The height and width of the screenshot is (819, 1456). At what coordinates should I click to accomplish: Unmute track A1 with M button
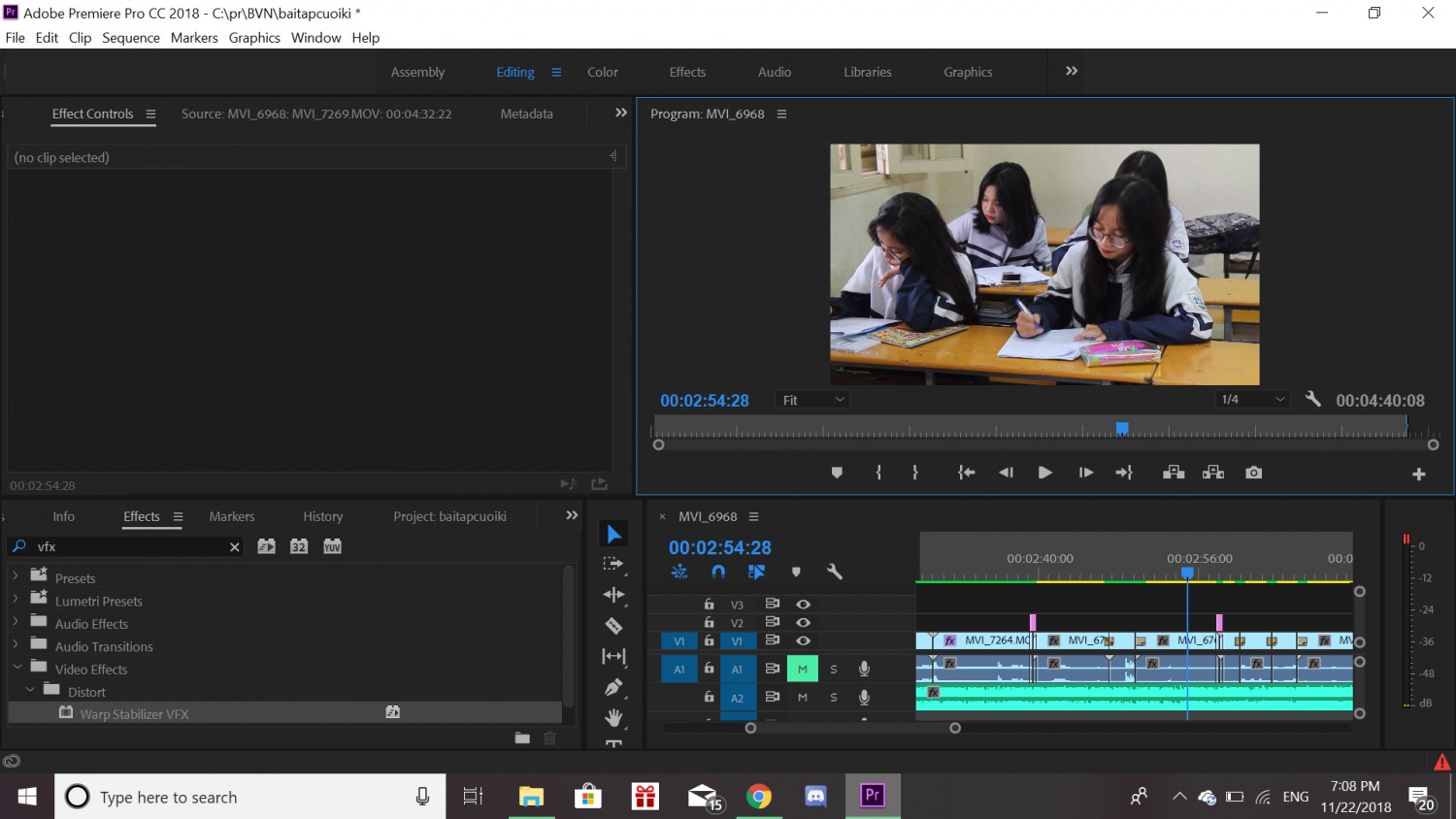(803, 669)
